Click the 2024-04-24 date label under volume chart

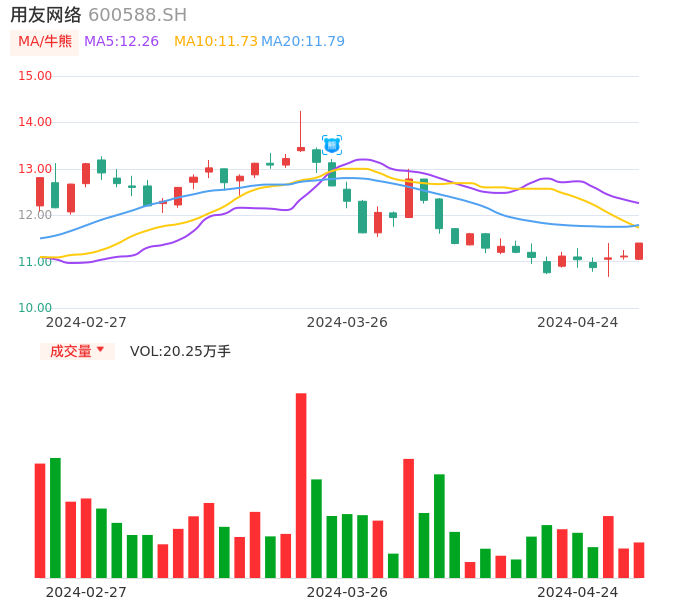[578, 592]
